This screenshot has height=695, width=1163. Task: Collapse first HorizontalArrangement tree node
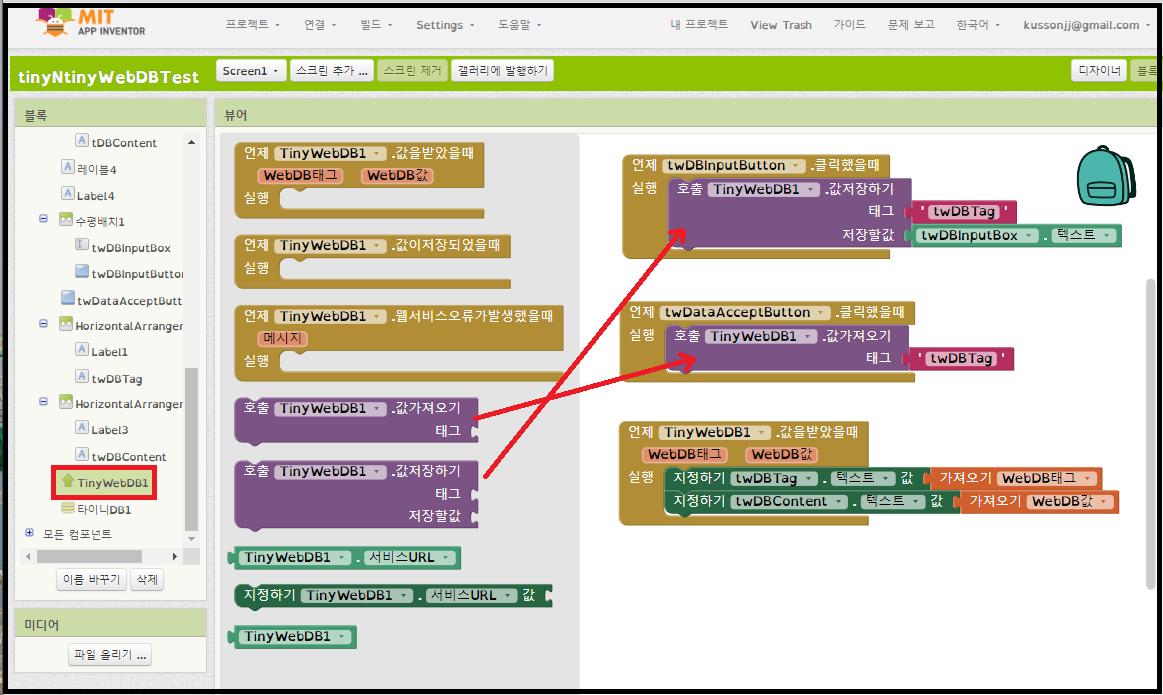coord(43,323)
